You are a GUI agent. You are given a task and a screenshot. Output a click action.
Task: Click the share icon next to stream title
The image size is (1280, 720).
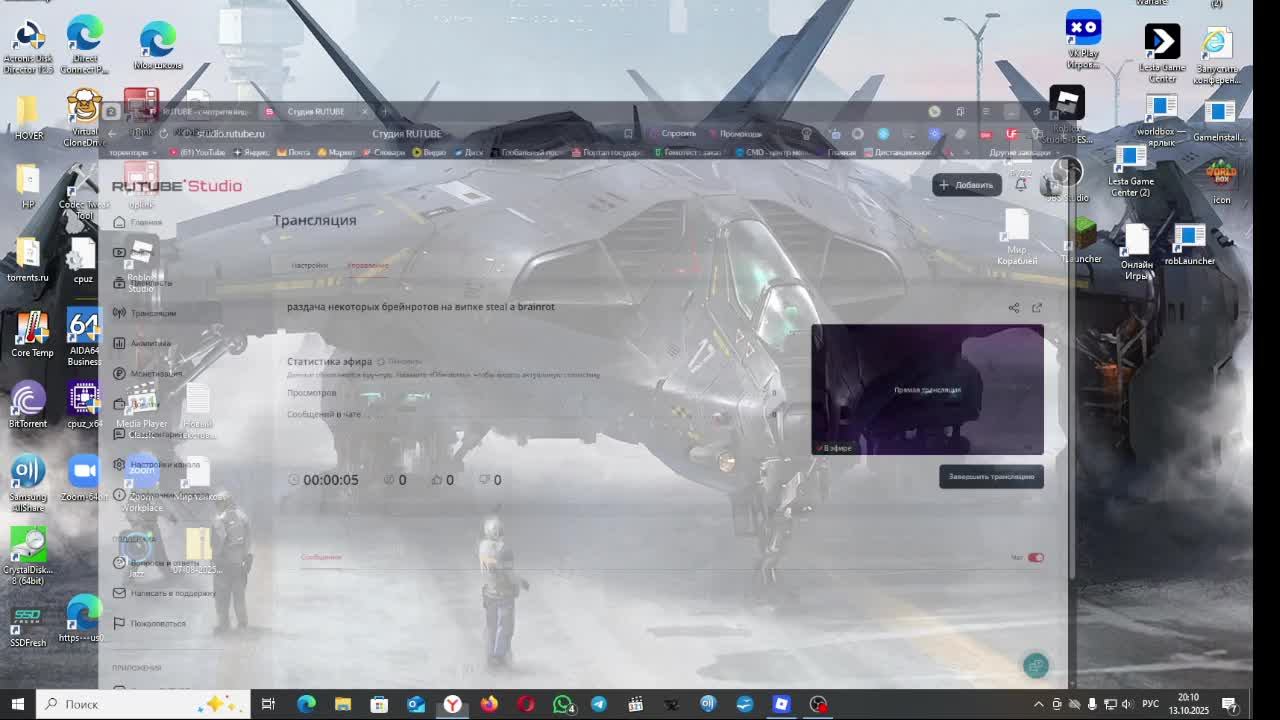(1014, 308)
